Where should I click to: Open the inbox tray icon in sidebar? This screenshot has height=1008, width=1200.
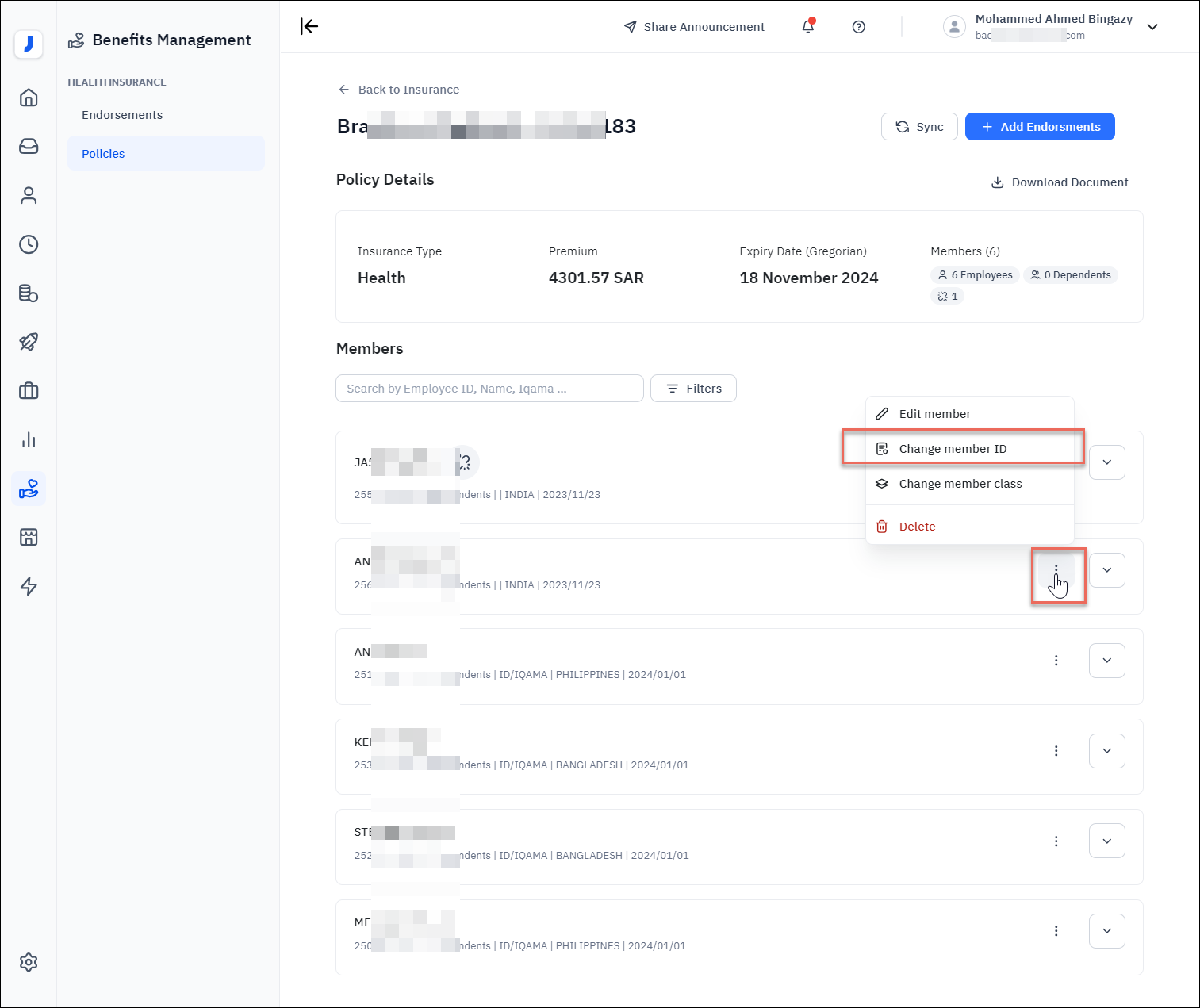29,147
